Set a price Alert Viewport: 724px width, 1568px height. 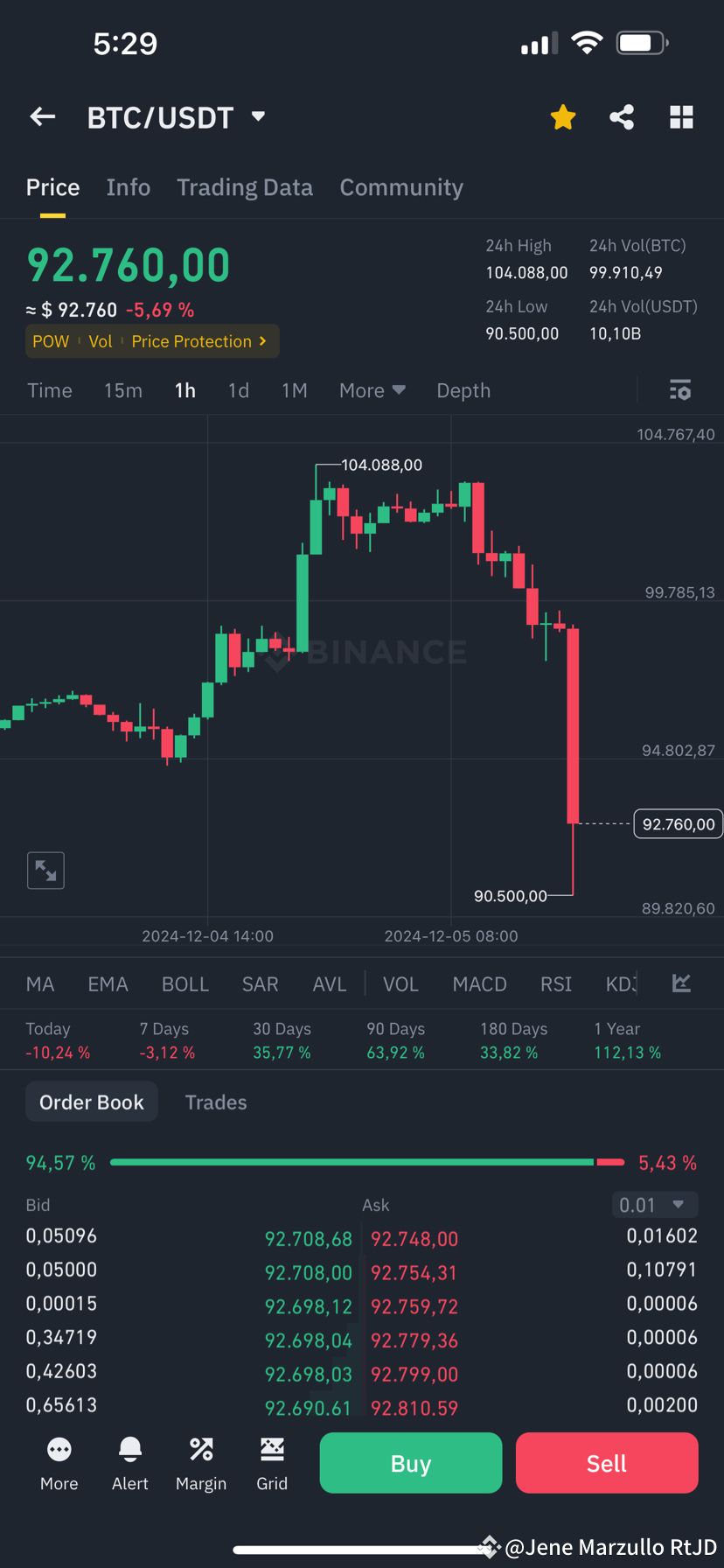(x=129, y=1462)
